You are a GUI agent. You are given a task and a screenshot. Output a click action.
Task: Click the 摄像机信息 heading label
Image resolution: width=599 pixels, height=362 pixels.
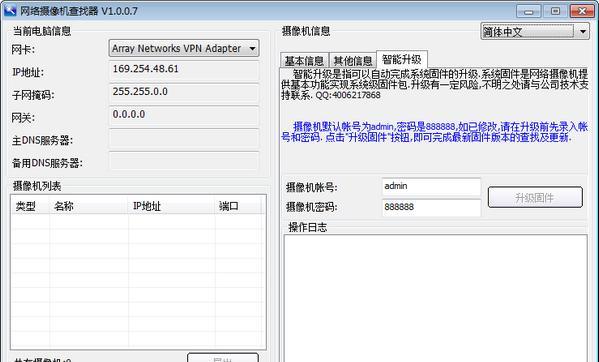[306, 31]
